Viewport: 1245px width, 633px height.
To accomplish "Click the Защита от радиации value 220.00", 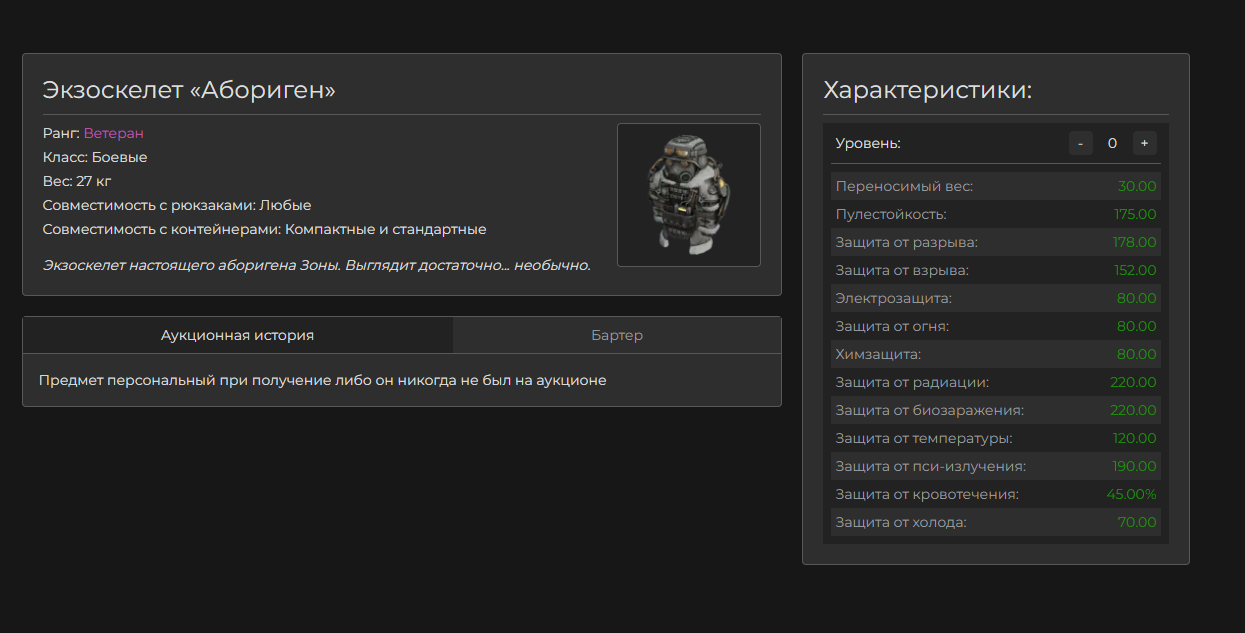I will [x=1134, y=382].
